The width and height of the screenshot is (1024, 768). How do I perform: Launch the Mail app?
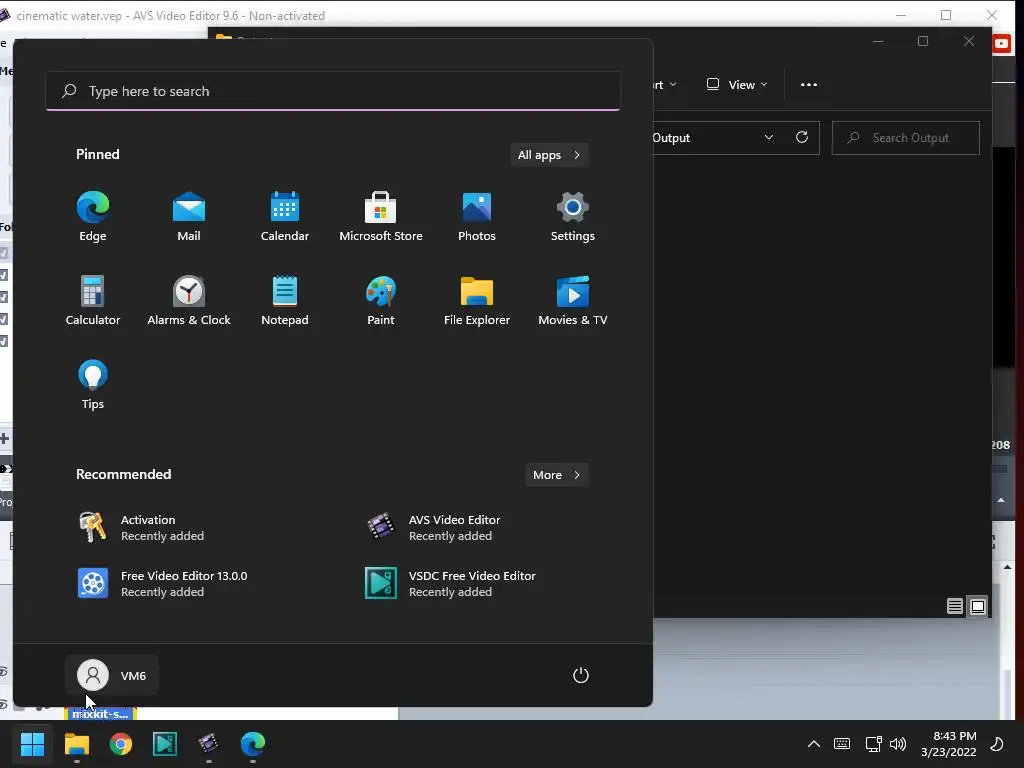tap(189, 217)
